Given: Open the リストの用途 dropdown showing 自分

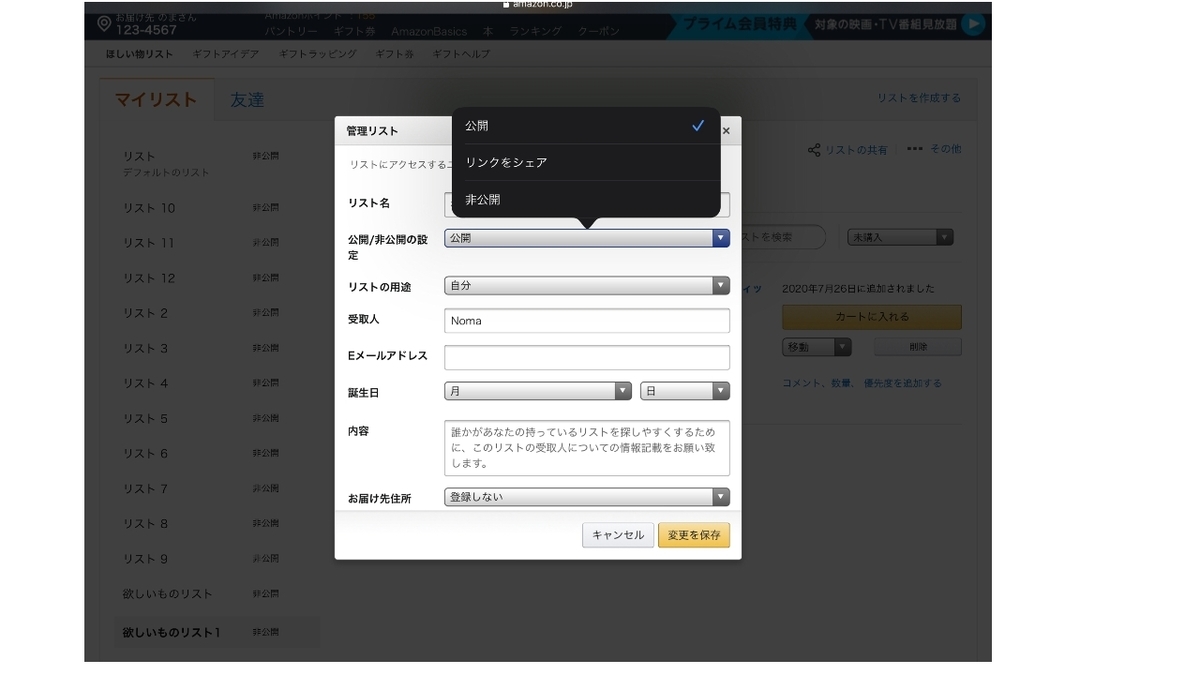Looking at the screenshot, I should pos(587,285).
